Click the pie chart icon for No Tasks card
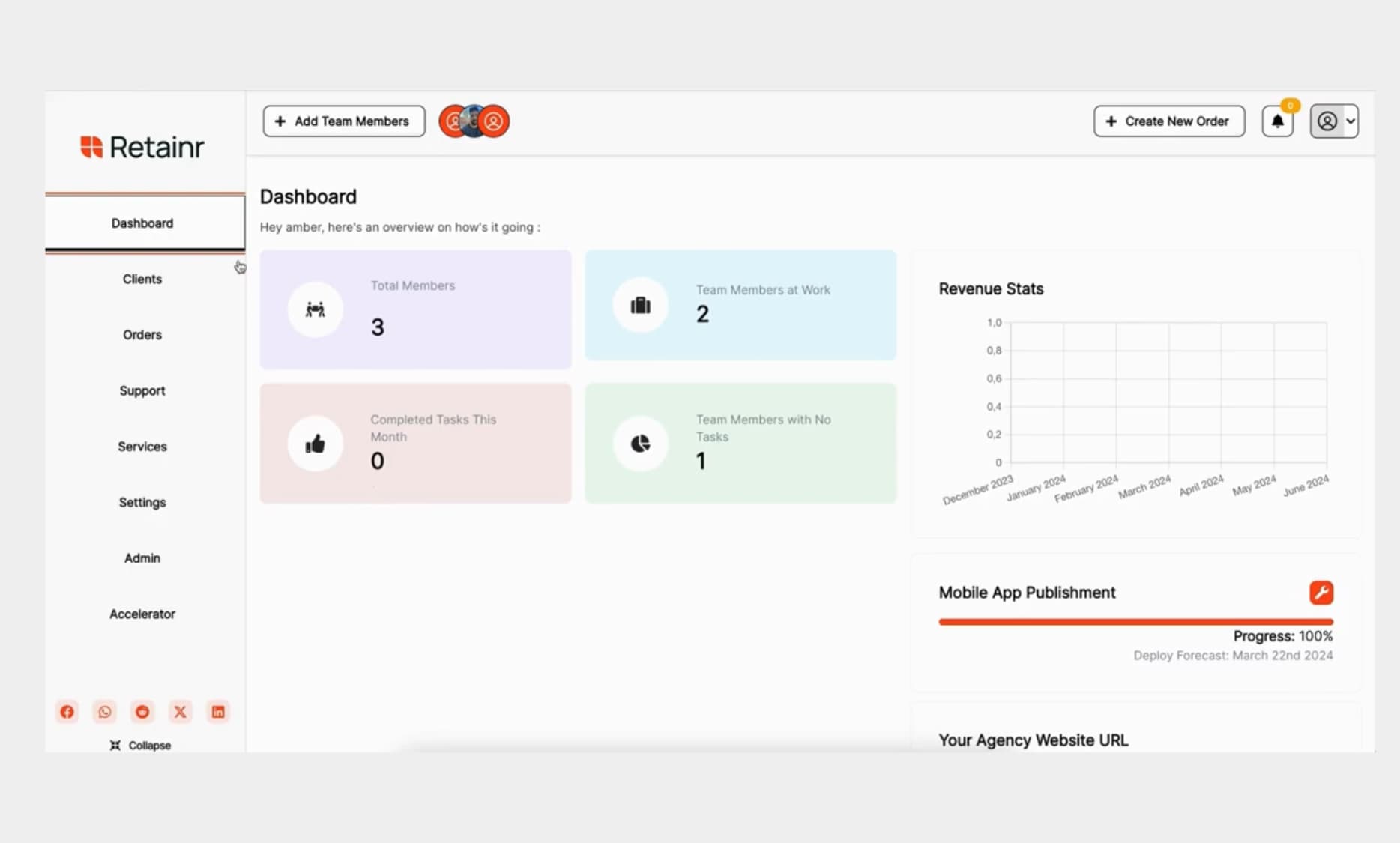Image resolution: width=1400 pixels, height=843 pixels. coord(641,444)
